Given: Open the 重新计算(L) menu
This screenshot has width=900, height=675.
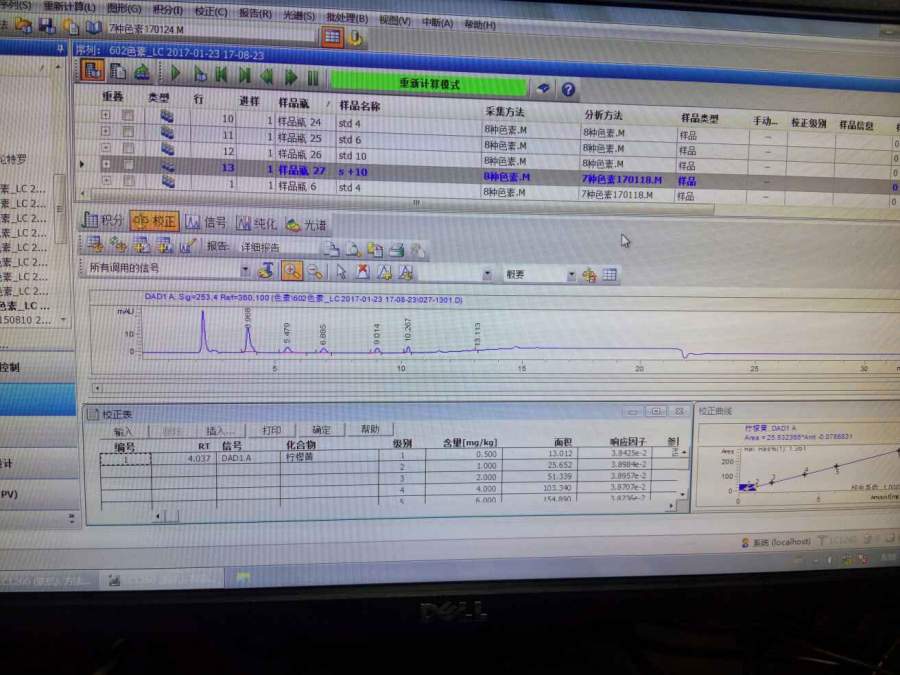Looking at the screenshot, I should [70, 7].
